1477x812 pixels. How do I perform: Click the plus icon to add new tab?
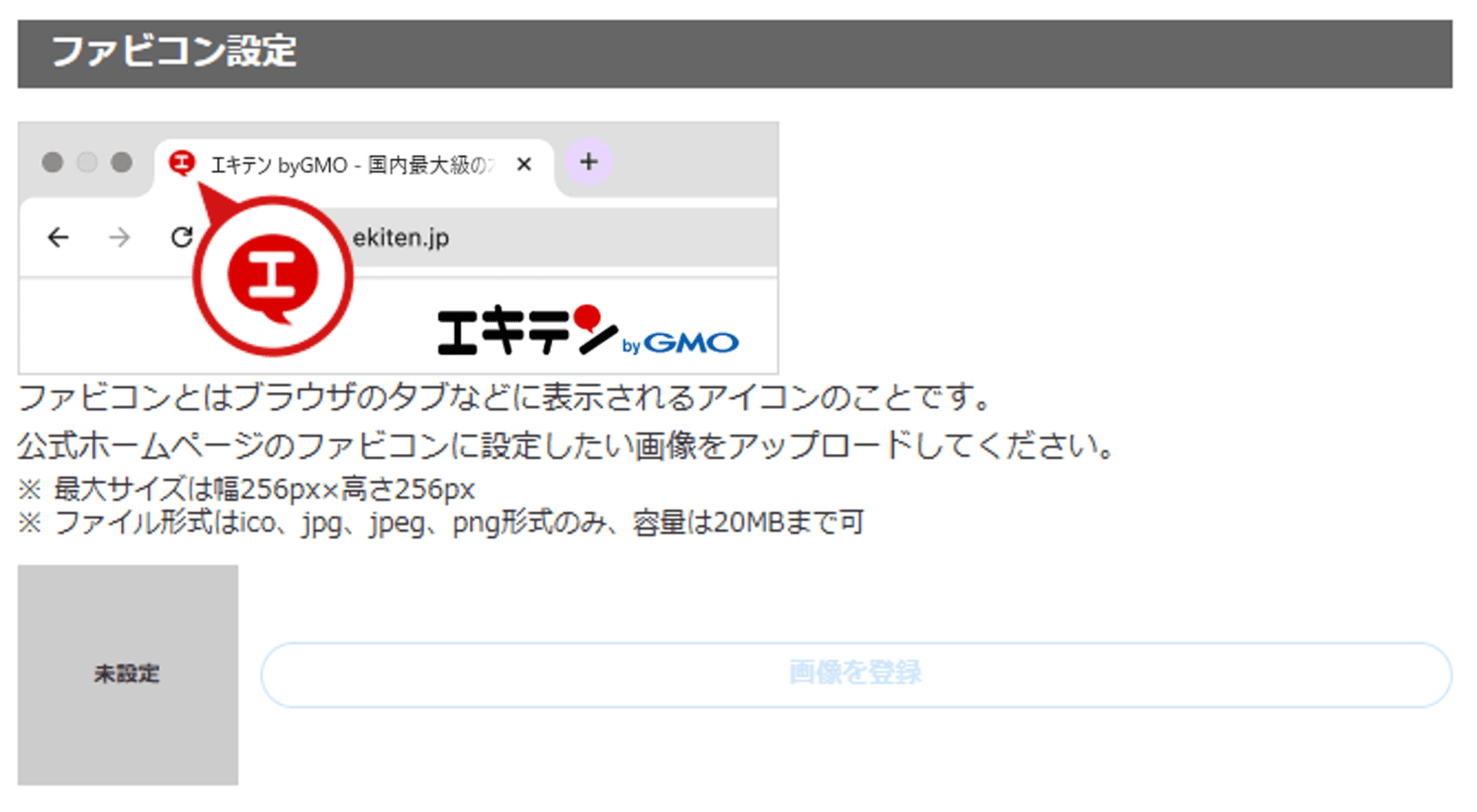588,162
